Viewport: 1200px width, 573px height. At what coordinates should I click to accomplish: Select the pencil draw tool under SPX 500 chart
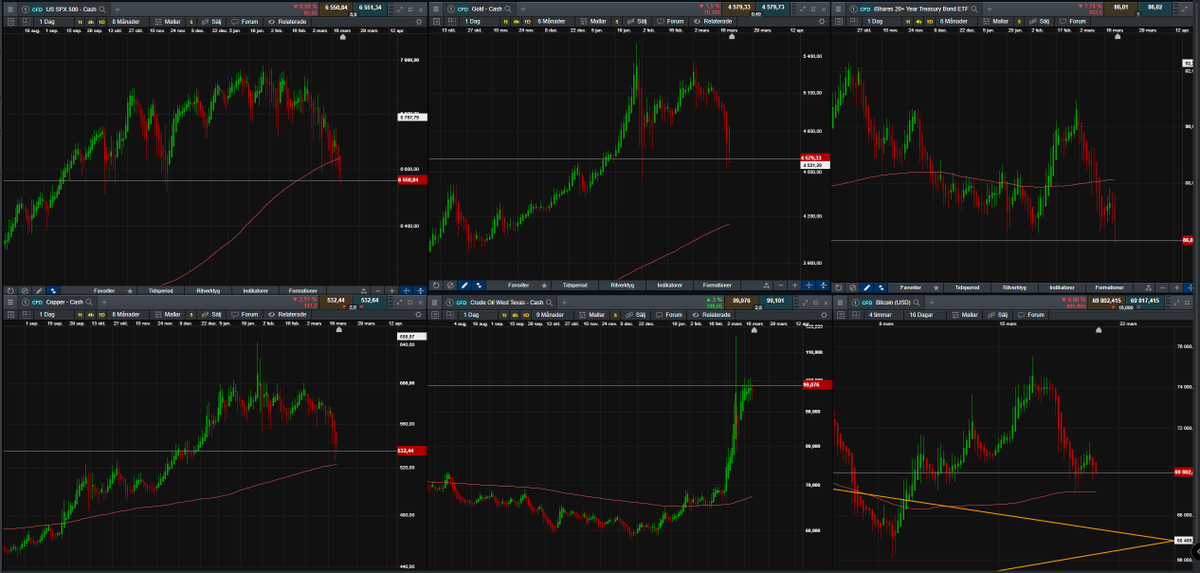(x=39, y=291)
